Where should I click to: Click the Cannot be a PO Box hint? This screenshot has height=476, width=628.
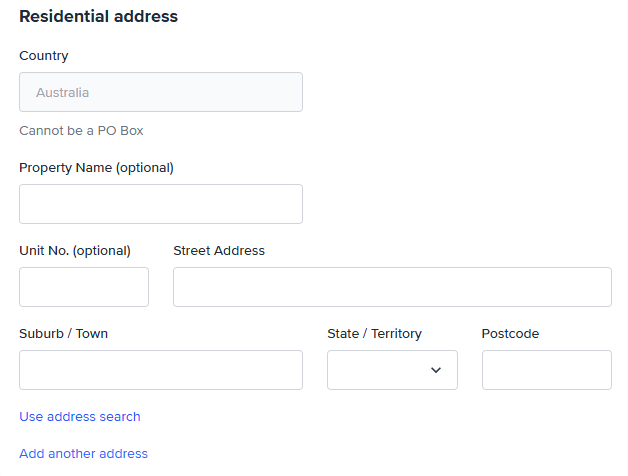click(x=81, y=130)
